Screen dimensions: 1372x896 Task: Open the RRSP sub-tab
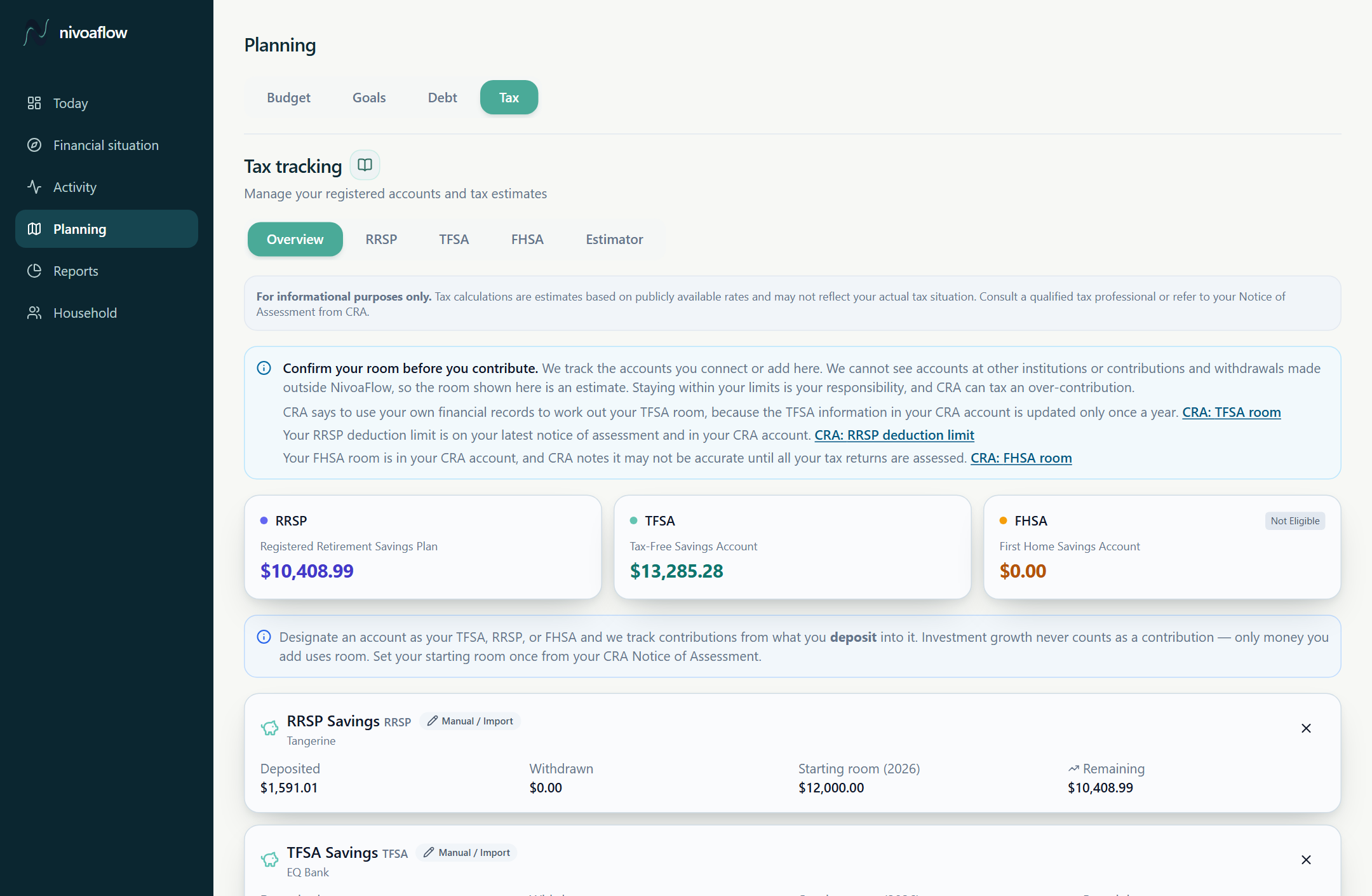pyautogui.click(x=381, y=239)
